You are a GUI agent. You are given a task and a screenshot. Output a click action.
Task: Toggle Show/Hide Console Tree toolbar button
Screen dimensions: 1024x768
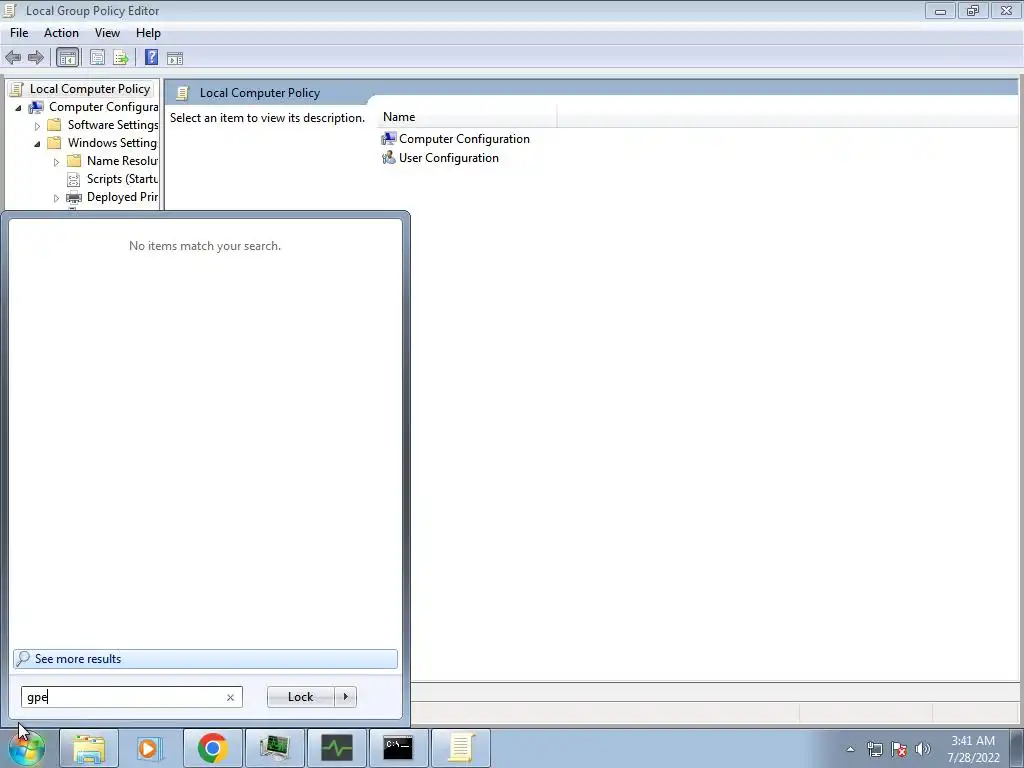(67, 57)
